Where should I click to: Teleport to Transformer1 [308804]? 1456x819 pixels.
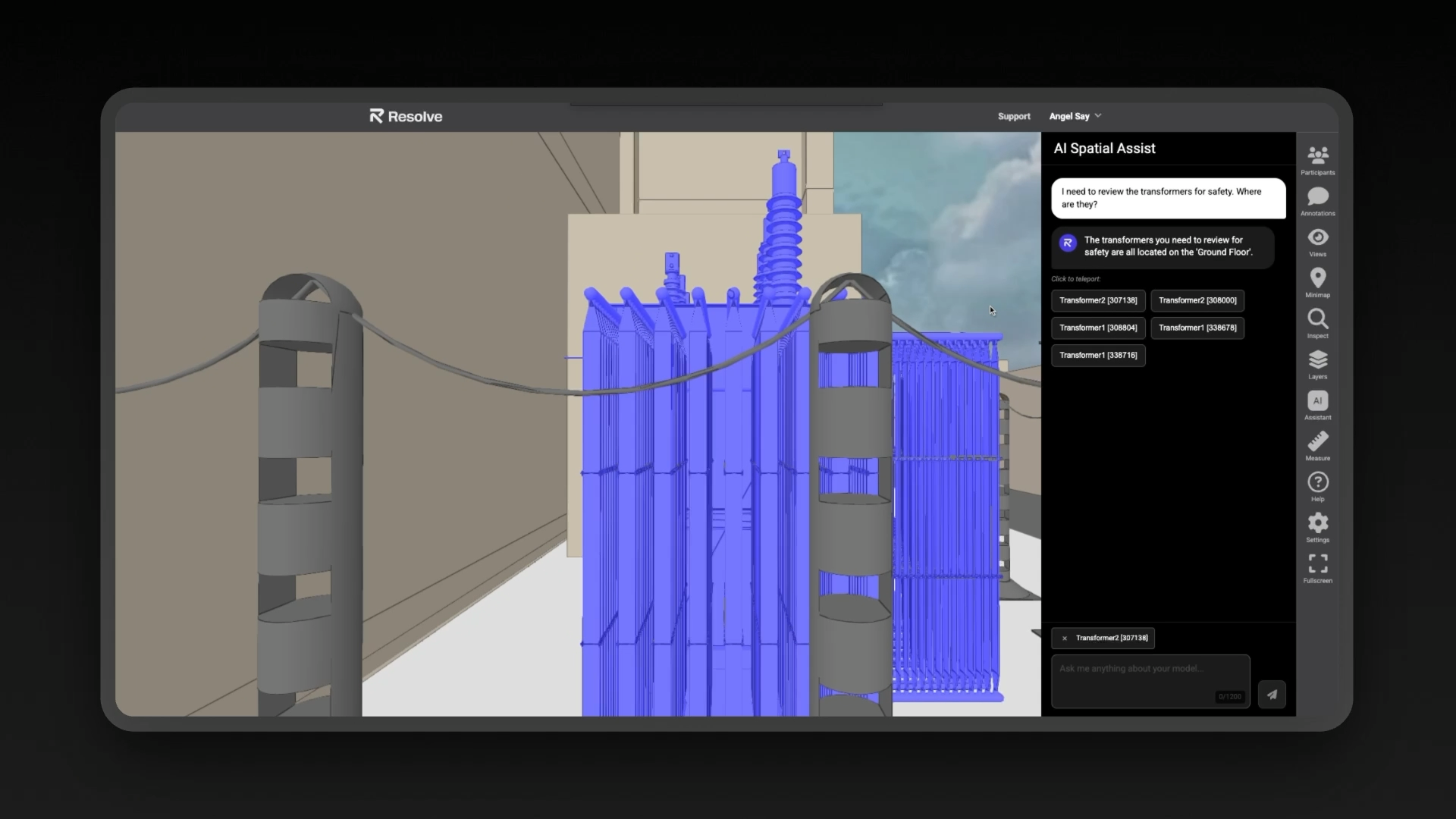coord(1097,328)
